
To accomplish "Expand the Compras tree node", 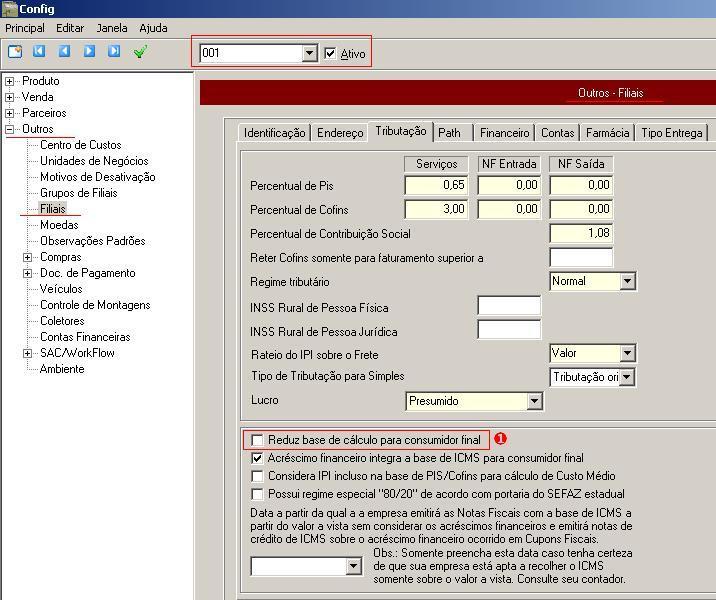I will coord(28,257).
